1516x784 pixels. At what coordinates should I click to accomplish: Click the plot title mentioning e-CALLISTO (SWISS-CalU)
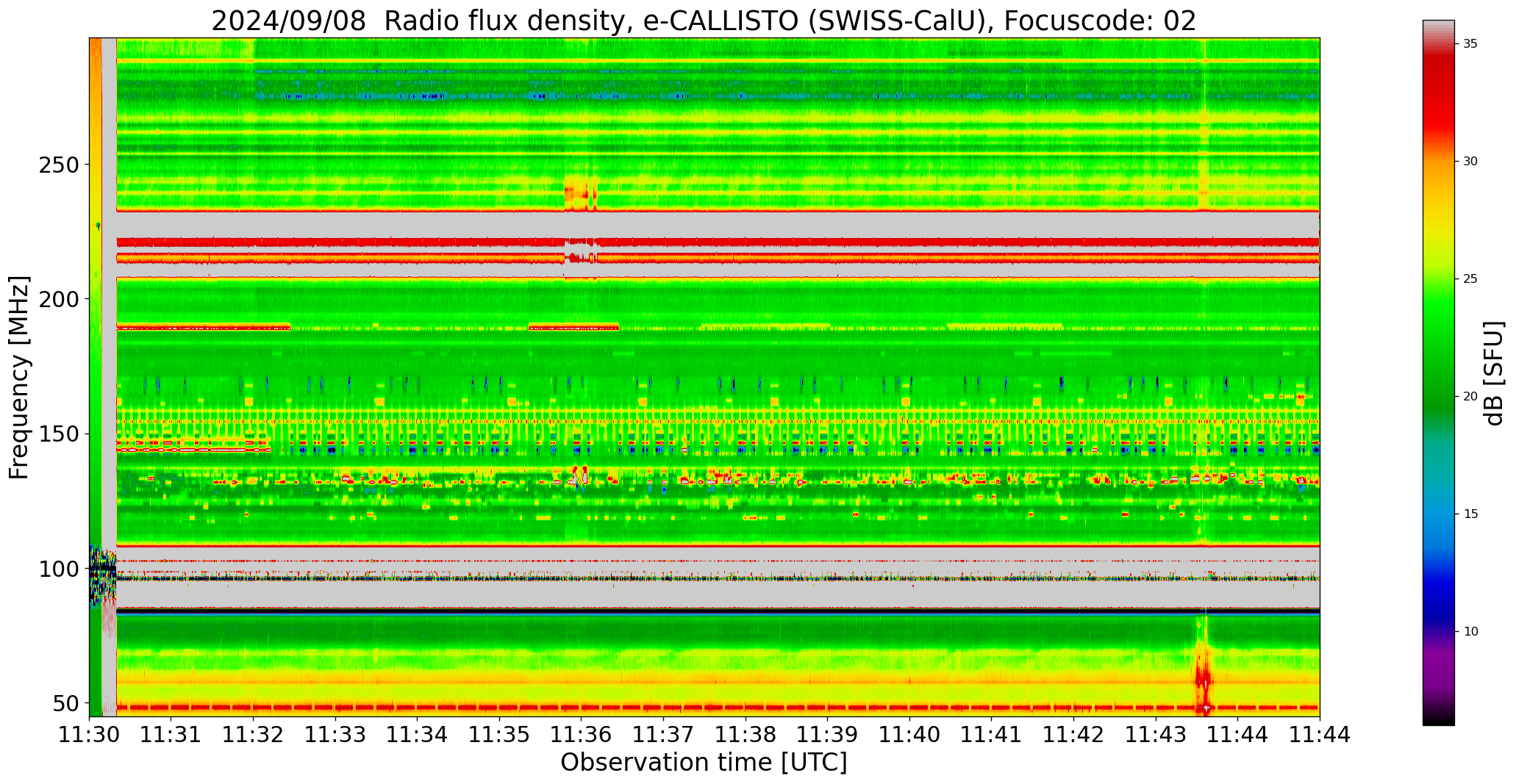click(x=704, y=21)
